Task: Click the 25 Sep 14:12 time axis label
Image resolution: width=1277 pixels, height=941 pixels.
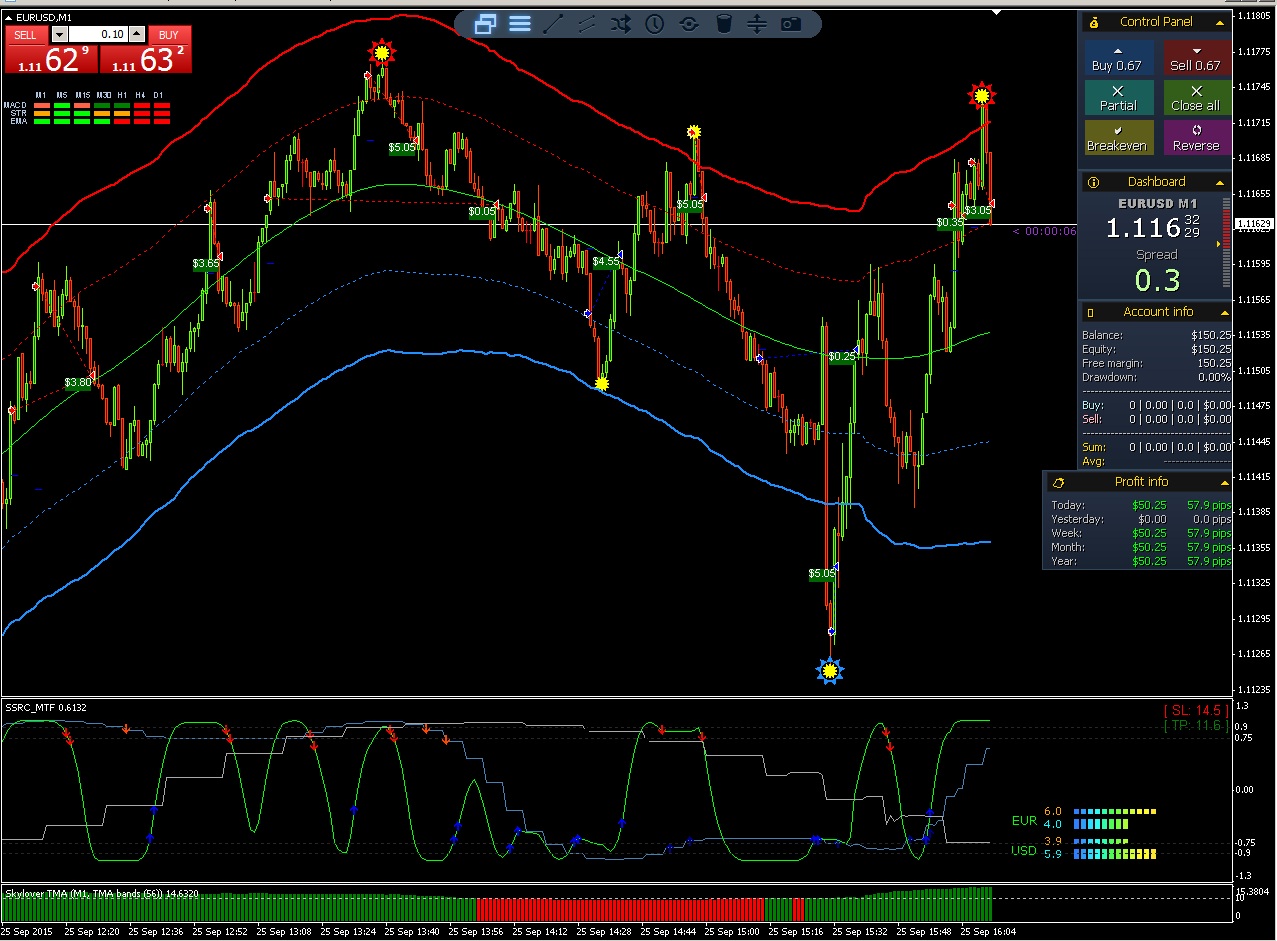Action: pyautogui.click(x=541, y=931)
